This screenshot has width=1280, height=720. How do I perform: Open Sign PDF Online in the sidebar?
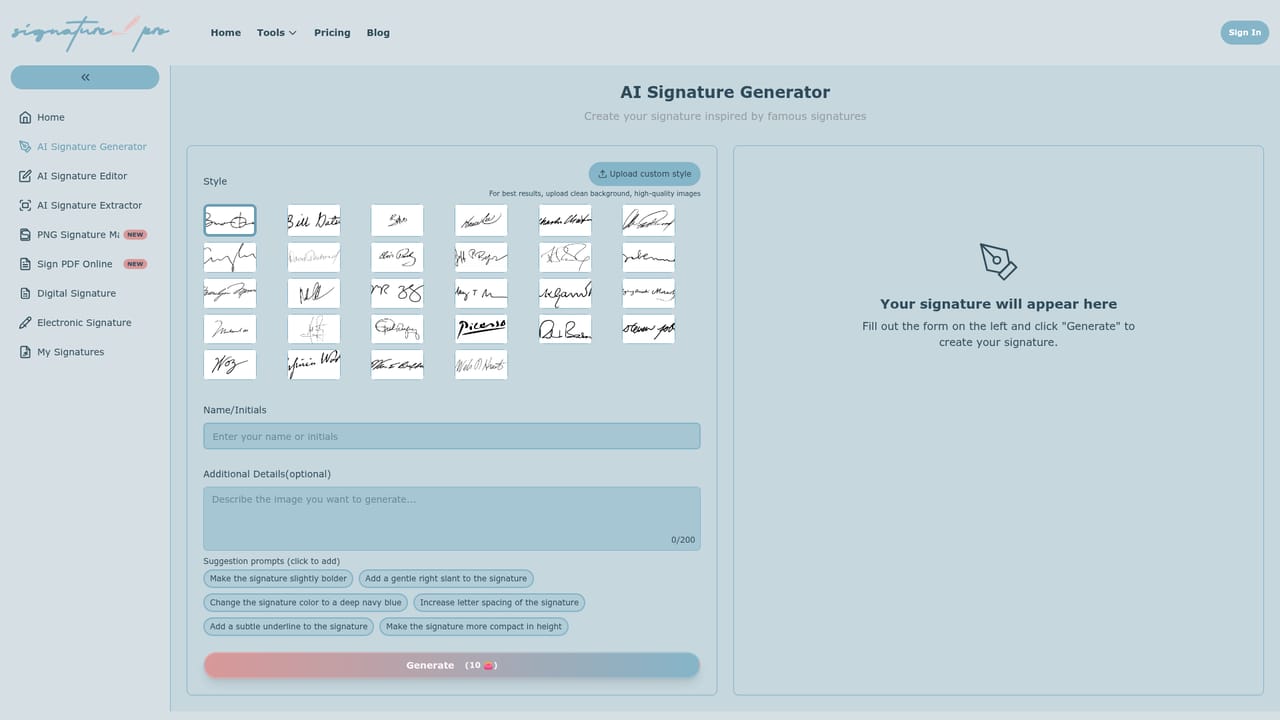[85, 264]
